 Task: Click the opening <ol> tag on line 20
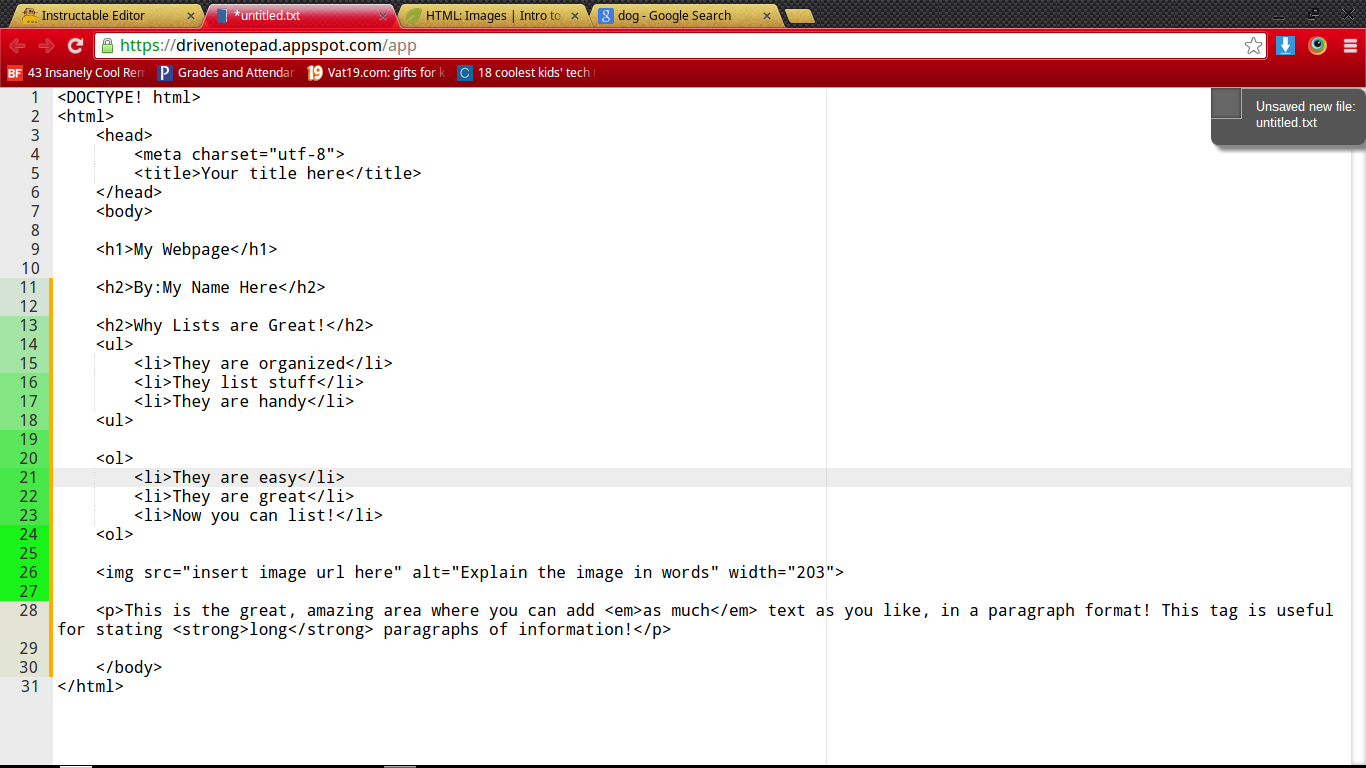(x=115, y=459)
